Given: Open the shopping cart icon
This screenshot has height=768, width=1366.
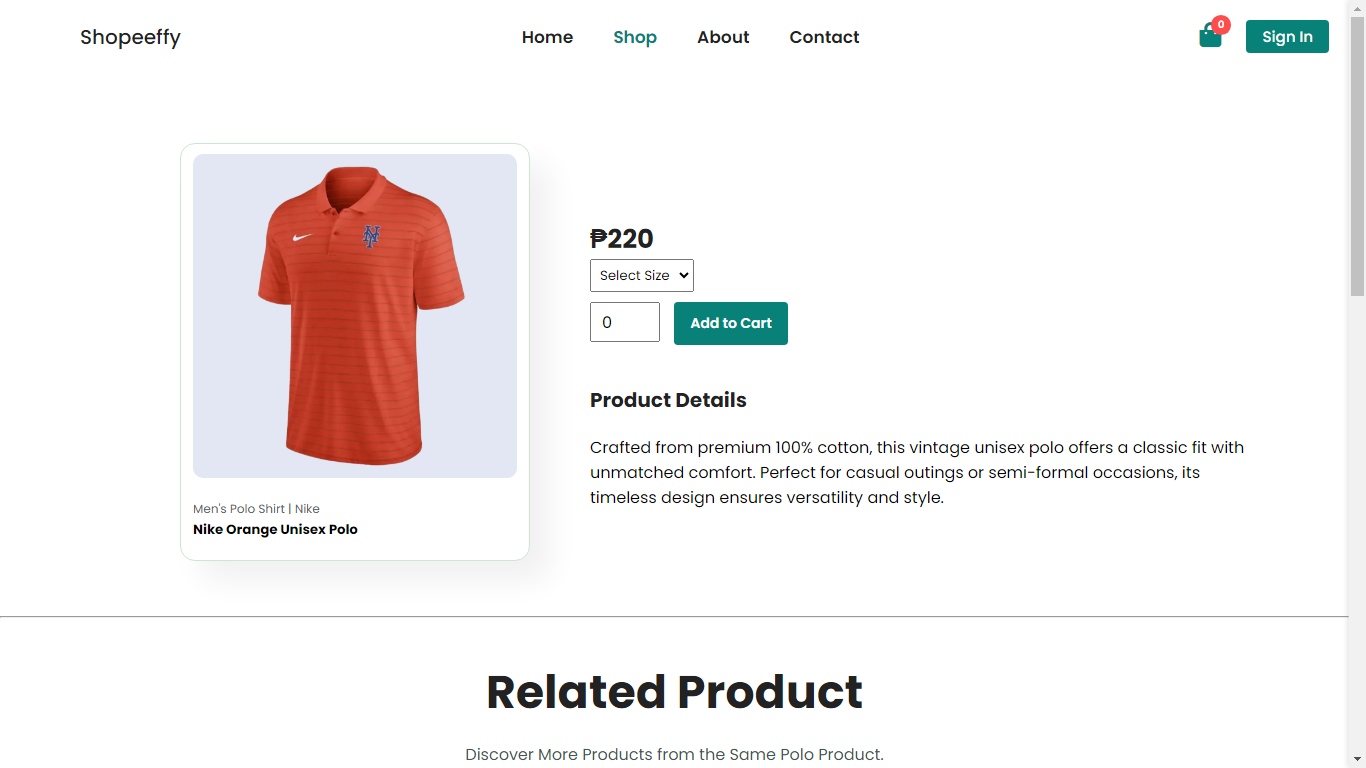Looking at the screenshot, I should tap(1210, 37).
